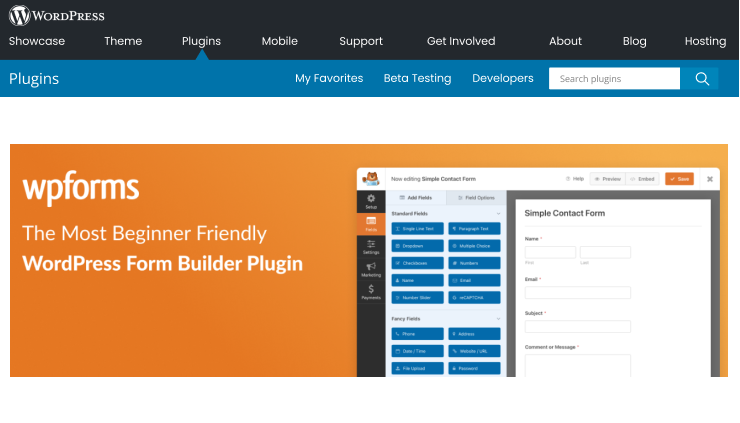
Task: Add a Password field
Action: pos(474,368)
